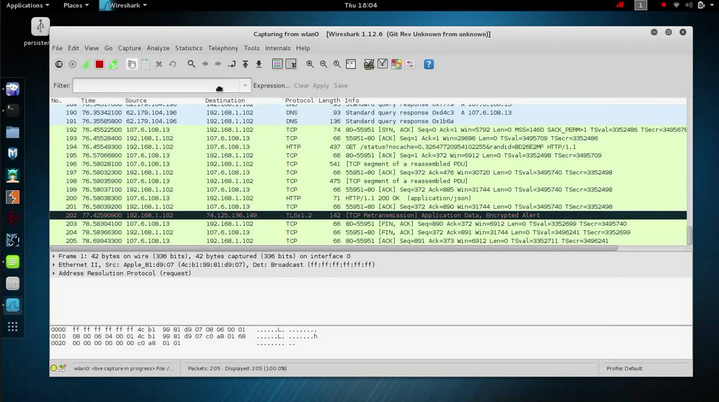Open the Statistics menu

point(188,48)
